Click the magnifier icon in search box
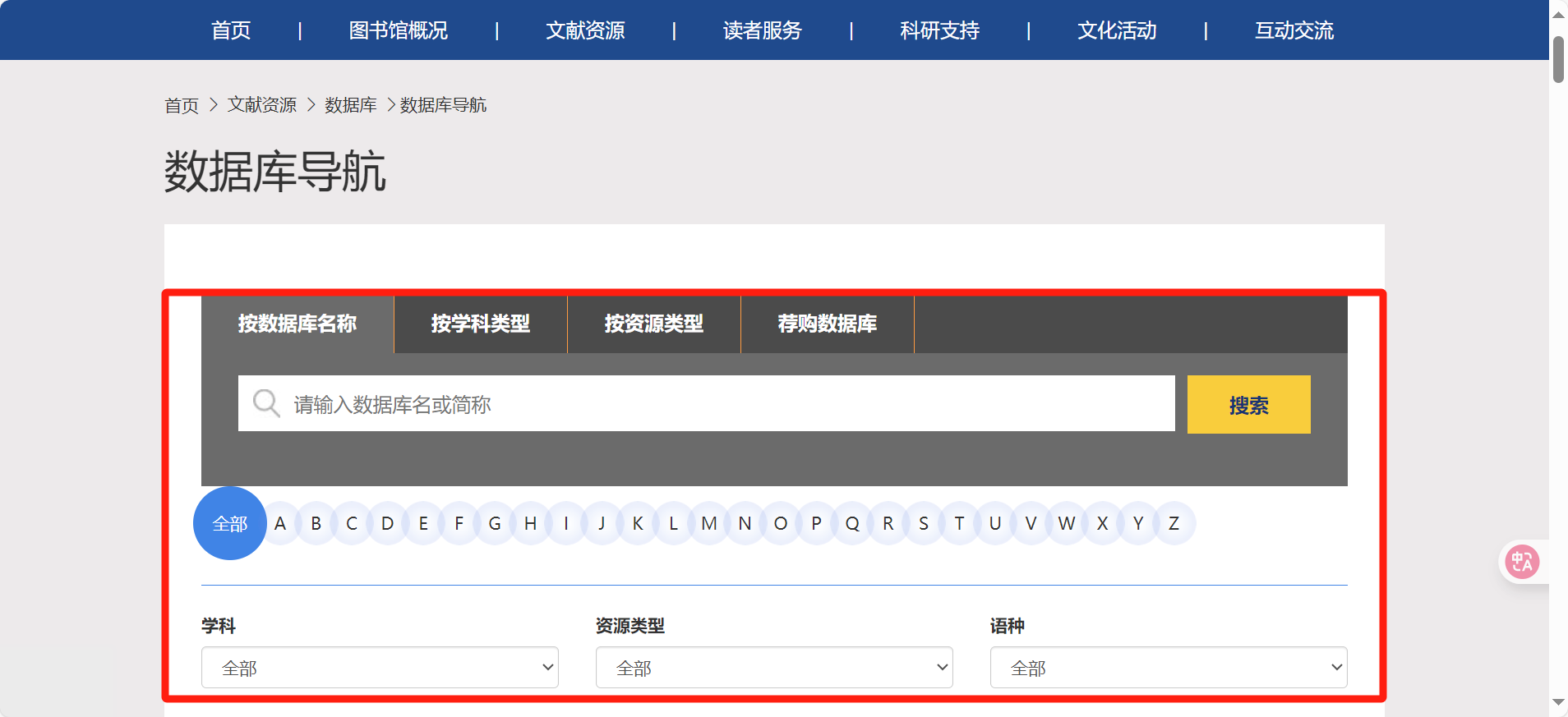Screen dimensions: 1568x717 (265, 403)
